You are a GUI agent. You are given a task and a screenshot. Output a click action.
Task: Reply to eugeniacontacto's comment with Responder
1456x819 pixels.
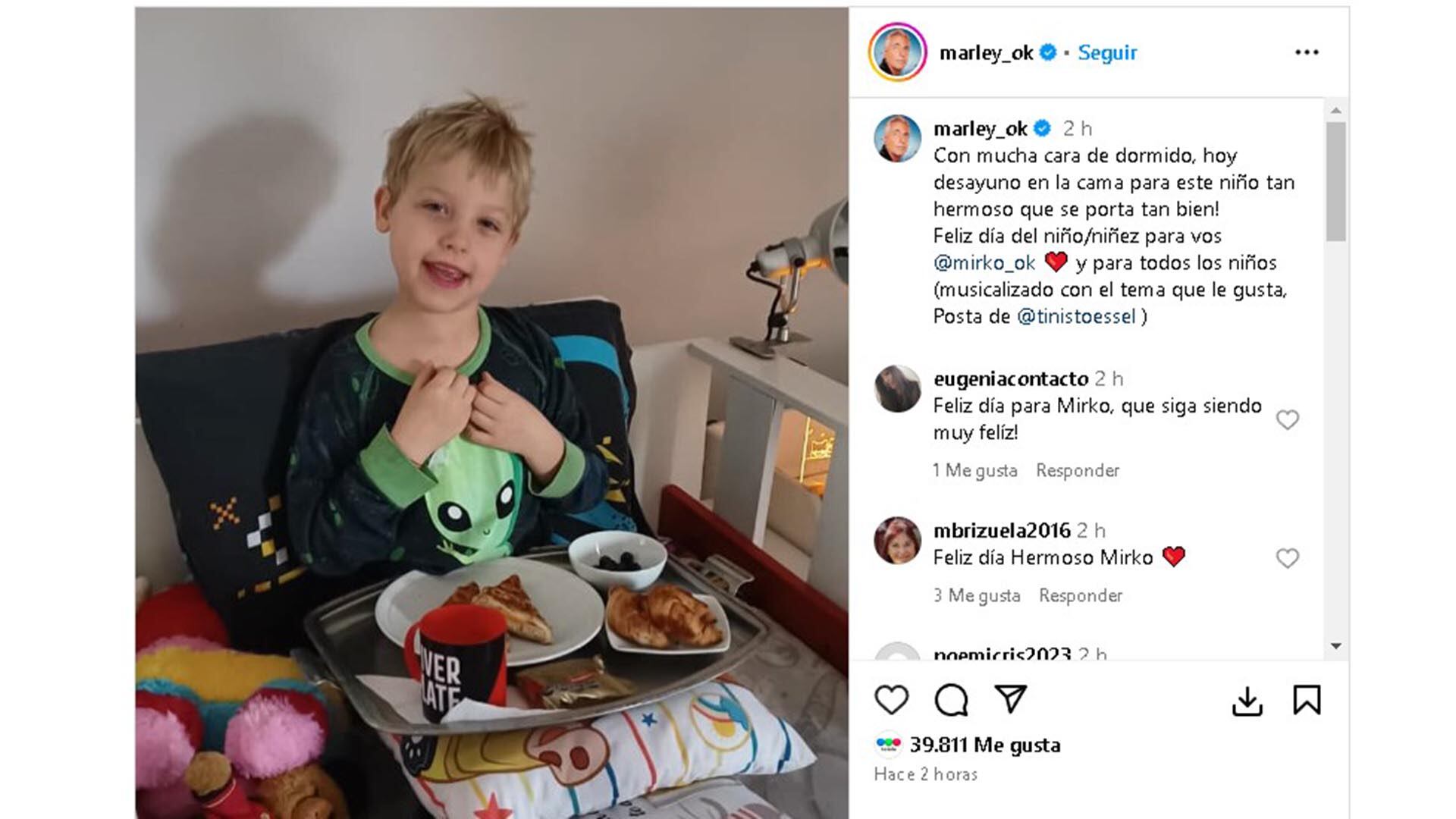[1078, 470]
